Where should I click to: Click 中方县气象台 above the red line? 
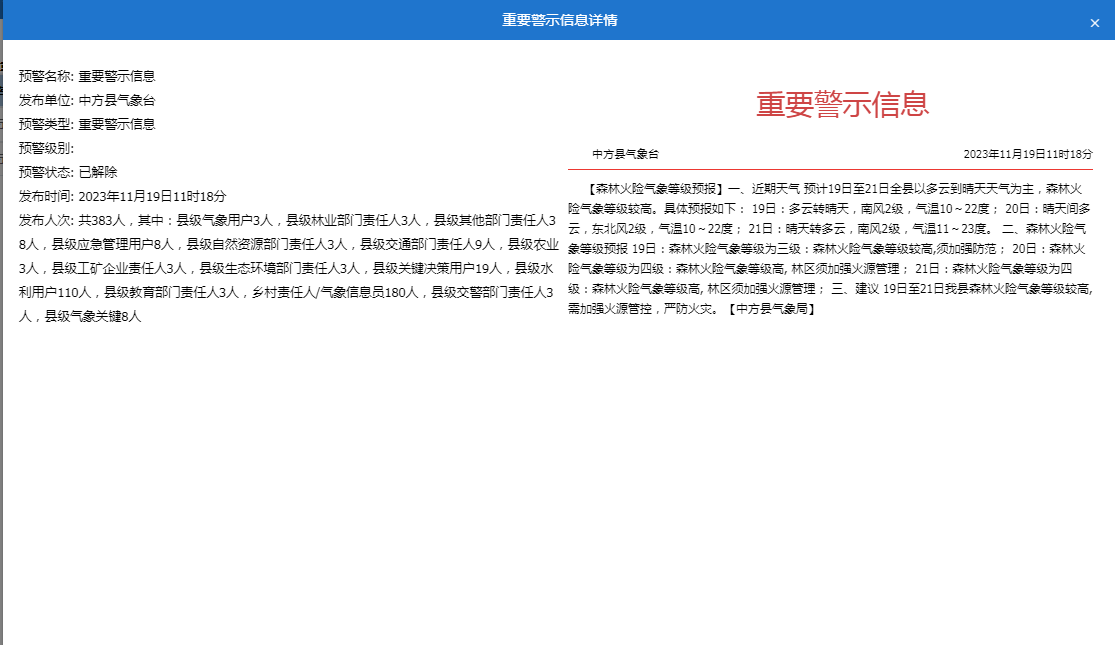[x=626, y=154]
